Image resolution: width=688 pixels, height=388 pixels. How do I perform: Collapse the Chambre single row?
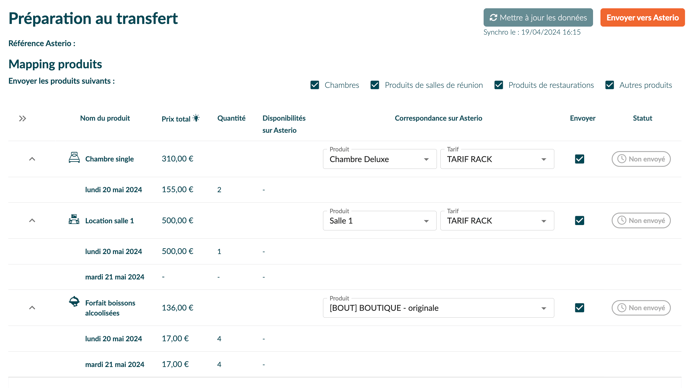[x=32, y=159]
